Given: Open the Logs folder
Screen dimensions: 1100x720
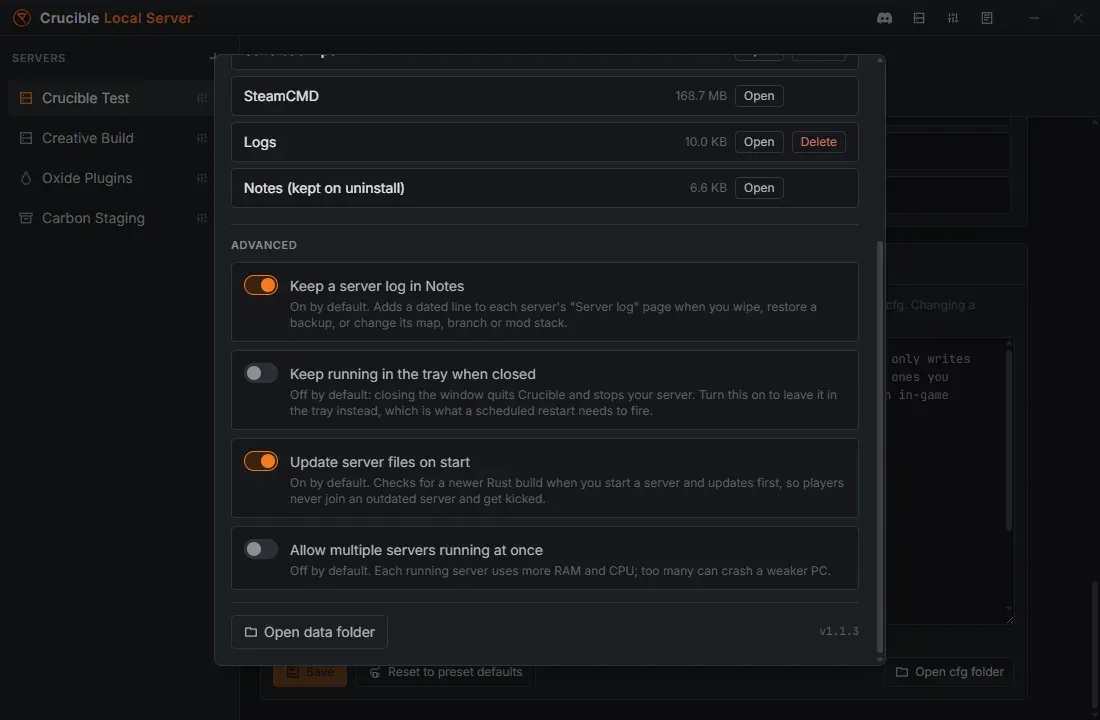Looking at the screenshot, I should [x=759, y=142].
